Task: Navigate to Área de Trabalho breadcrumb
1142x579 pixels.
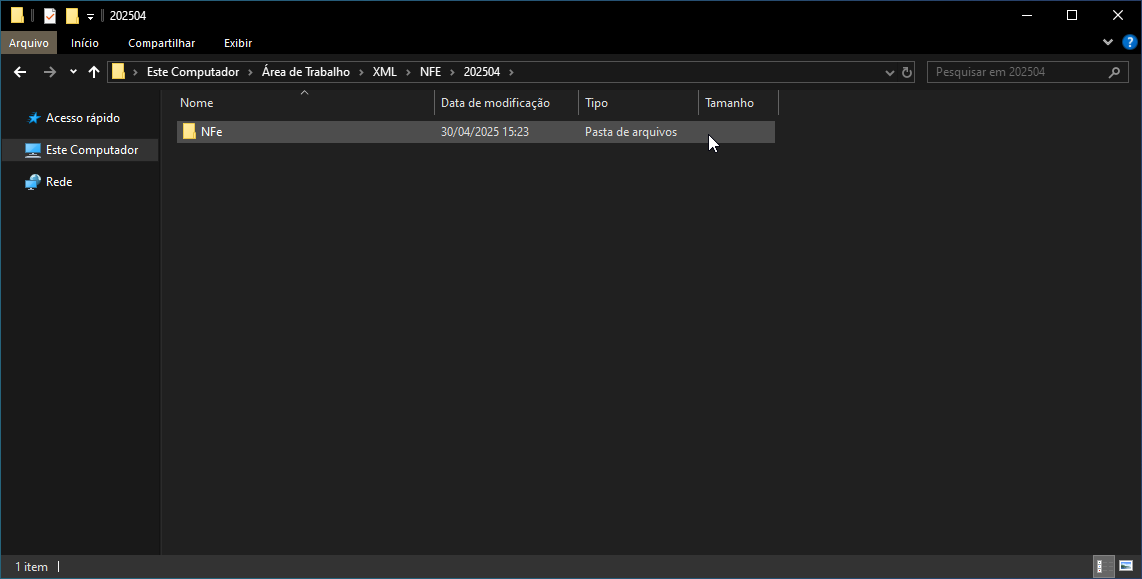Action: point(305,72)
